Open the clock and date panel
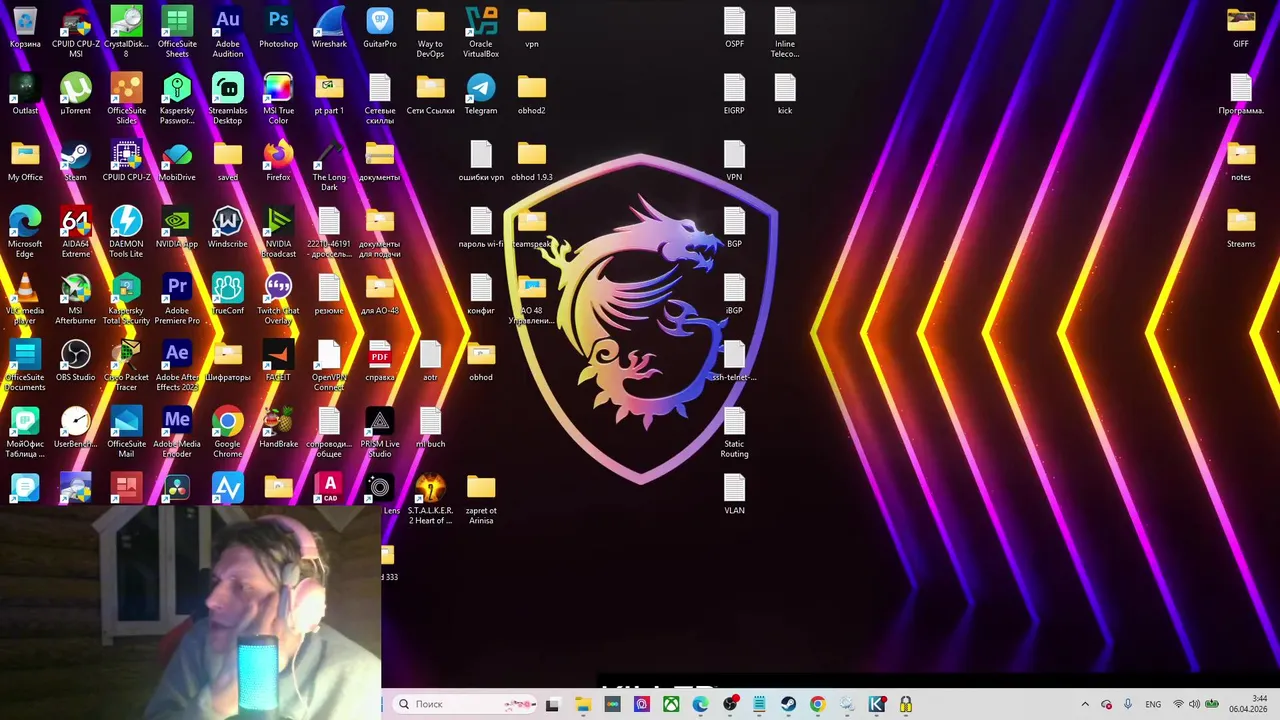1280x720 pixels. point(1249,704)
